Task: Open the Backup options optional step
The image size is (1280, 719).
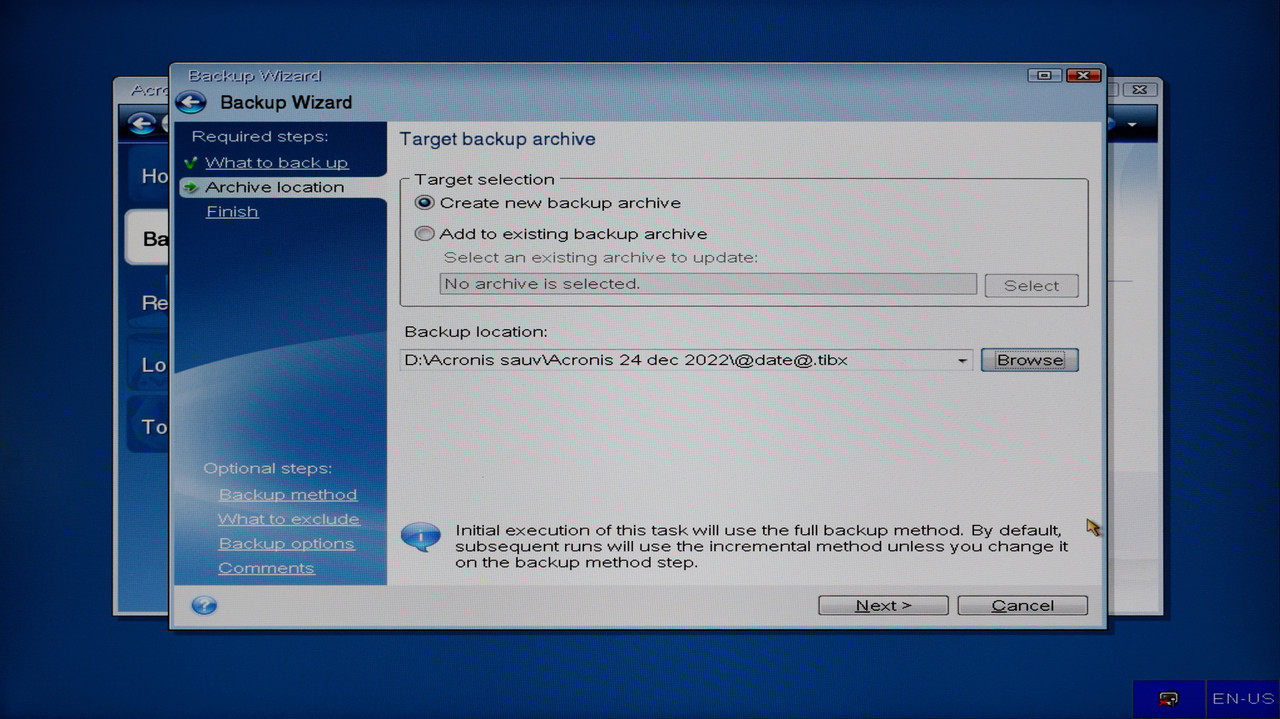Action: pos(287,543)
